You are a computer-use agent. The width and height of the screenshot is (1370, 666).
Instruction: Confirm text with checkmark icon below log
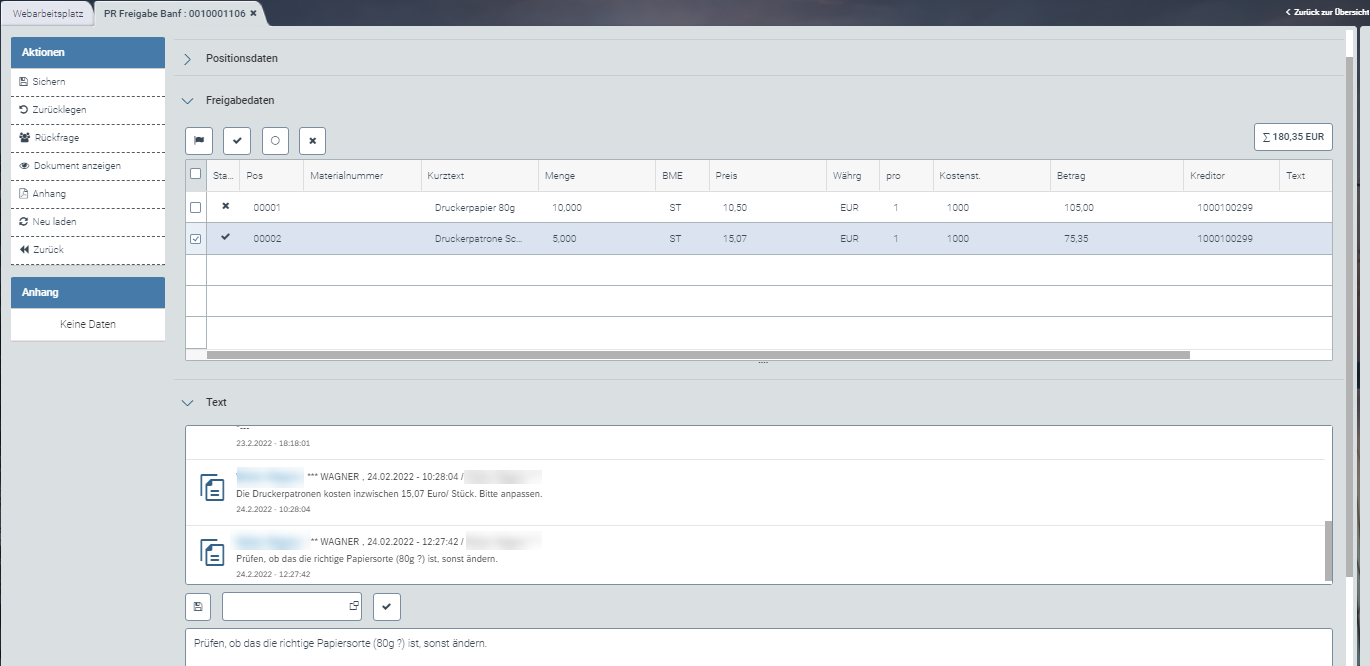tap(387, 606)
